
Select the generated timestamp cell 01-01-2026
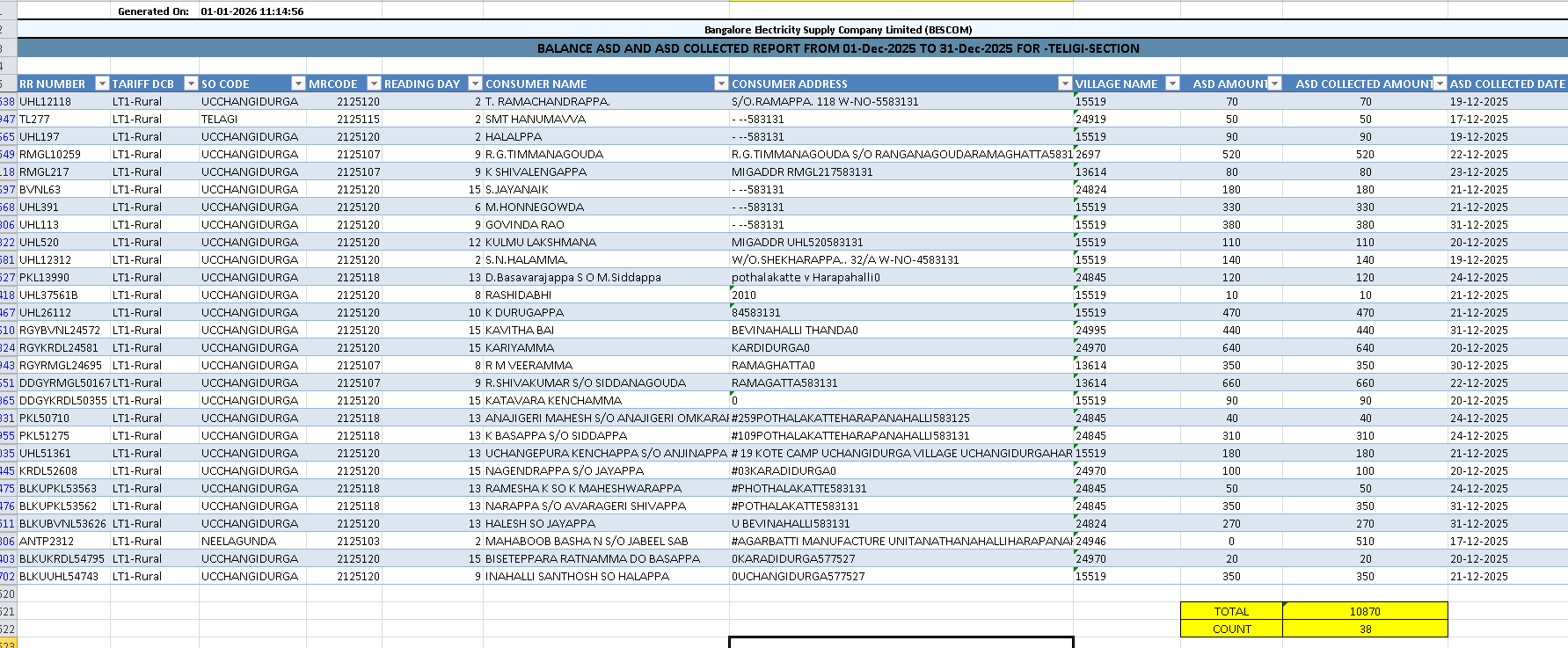tap(252, 11)
